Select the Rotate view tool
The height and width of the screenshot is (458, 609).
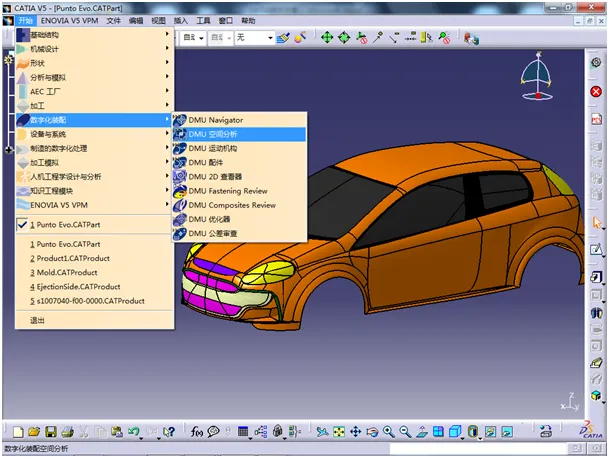pos(371,432)
